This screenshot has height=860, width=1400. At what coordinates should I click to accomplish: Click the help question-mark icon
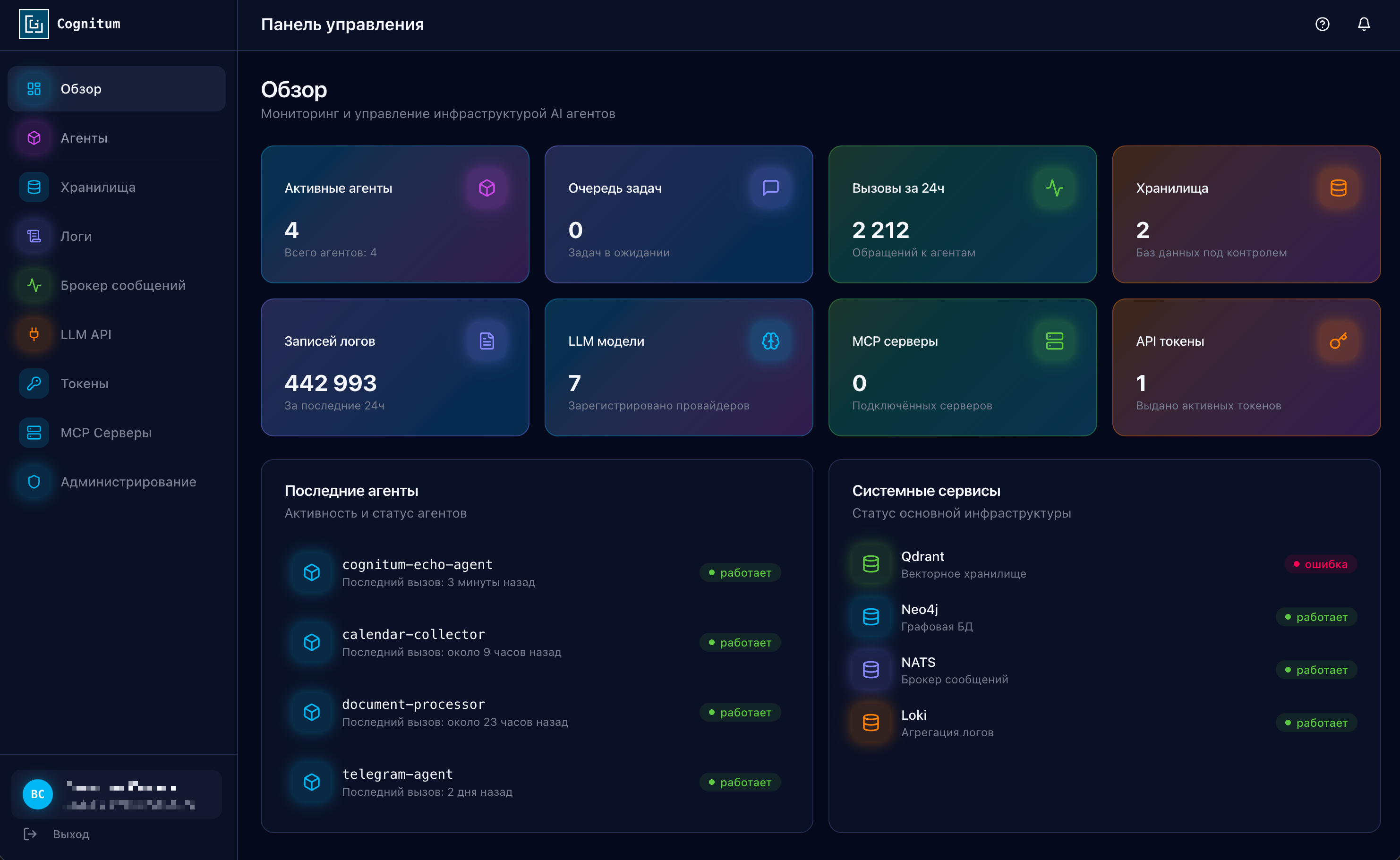coord(1322,25)
